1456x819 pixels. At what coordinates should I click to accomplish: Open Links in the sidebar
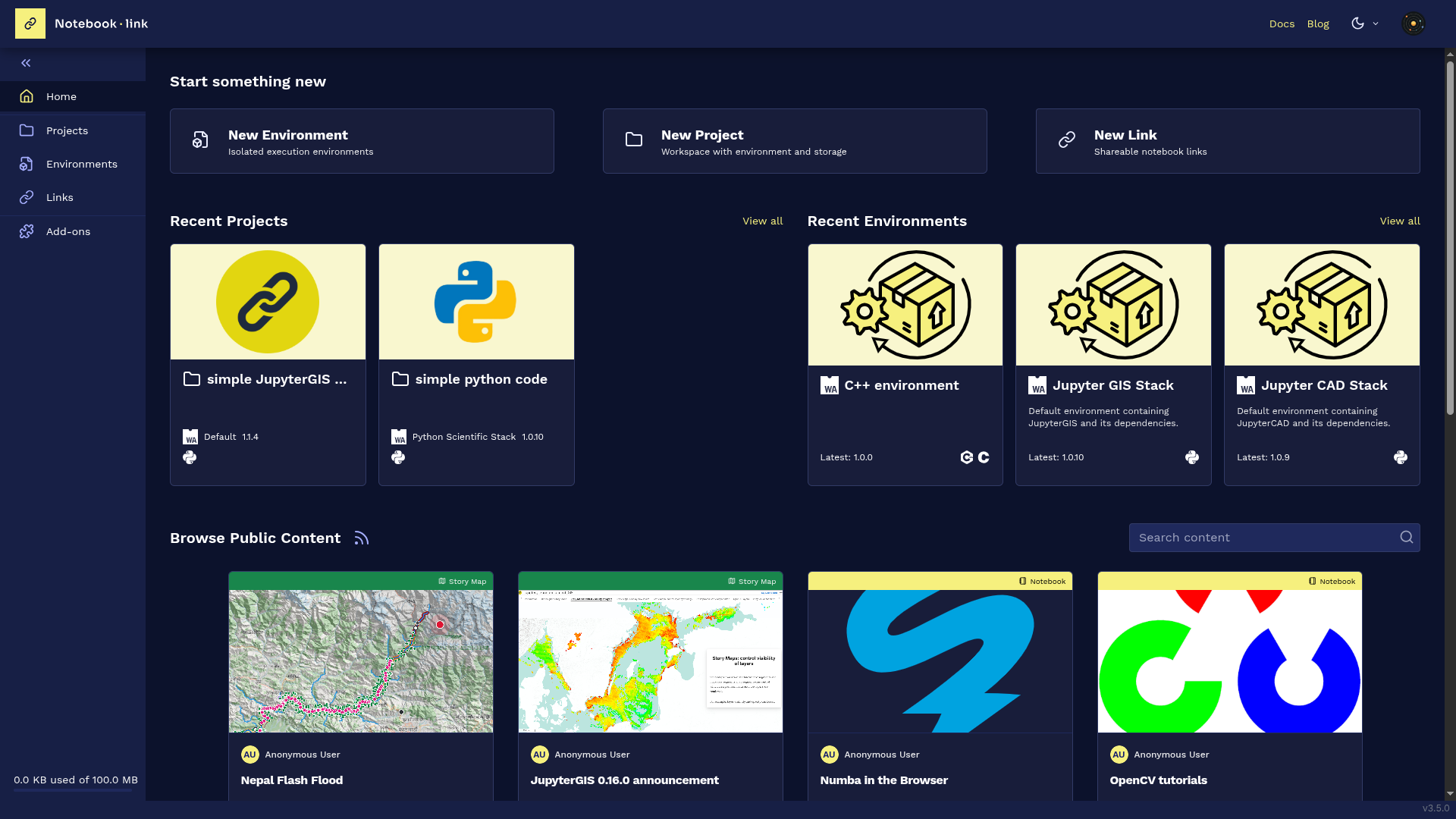click(73, 197)
